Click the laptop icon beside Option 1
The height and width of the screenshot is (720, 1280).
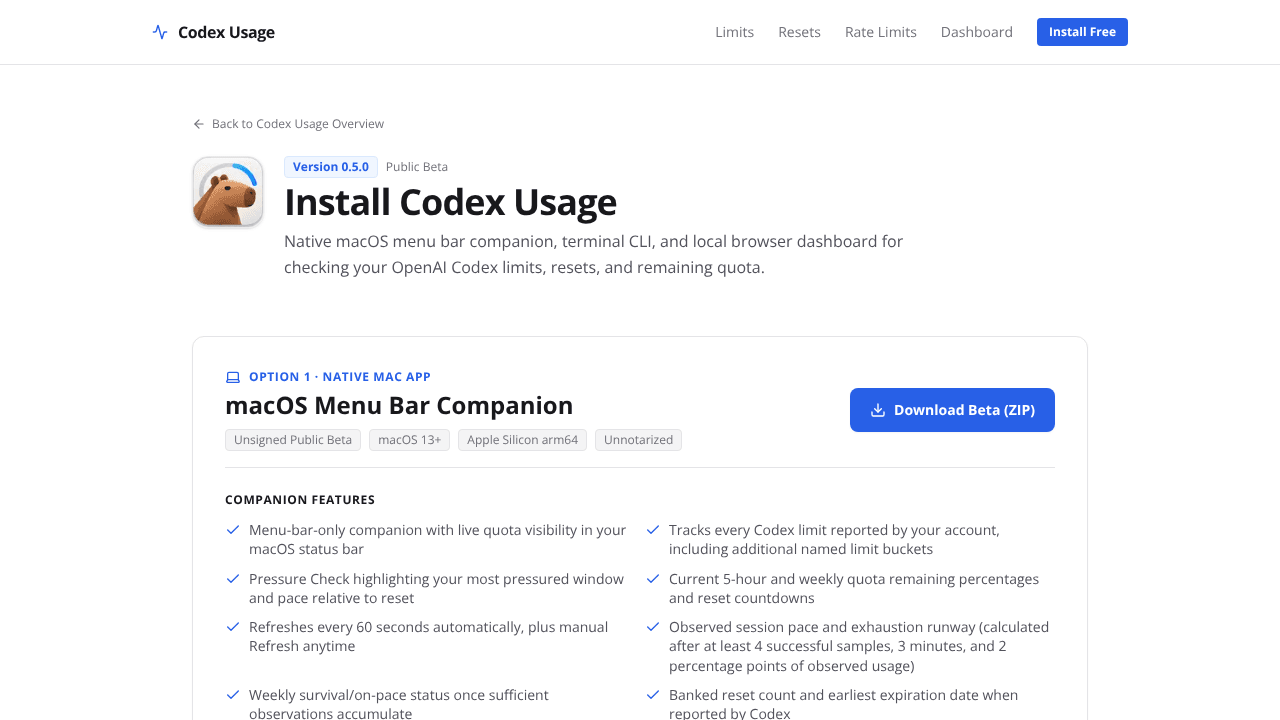233,377
